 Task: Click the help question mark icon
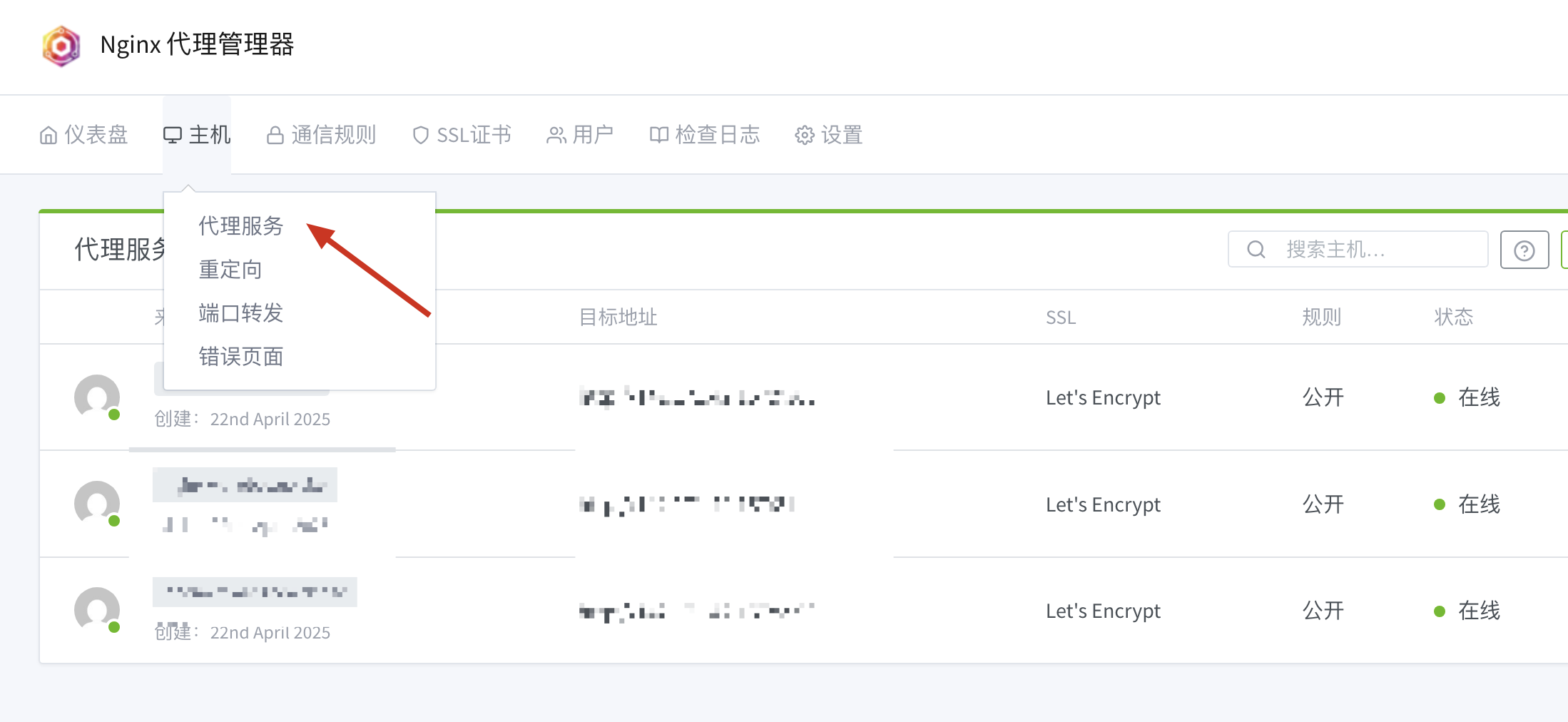[x=1524, y=250]
